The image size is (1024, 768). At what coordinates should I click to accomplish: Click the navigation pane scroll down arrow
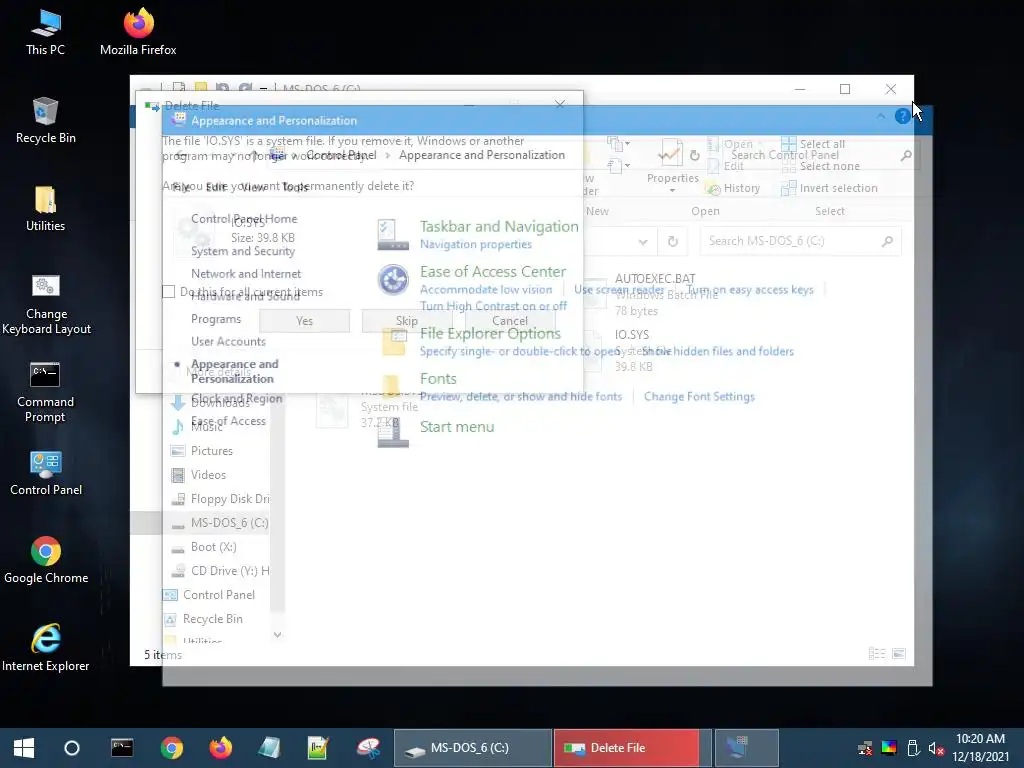(278, 634)
